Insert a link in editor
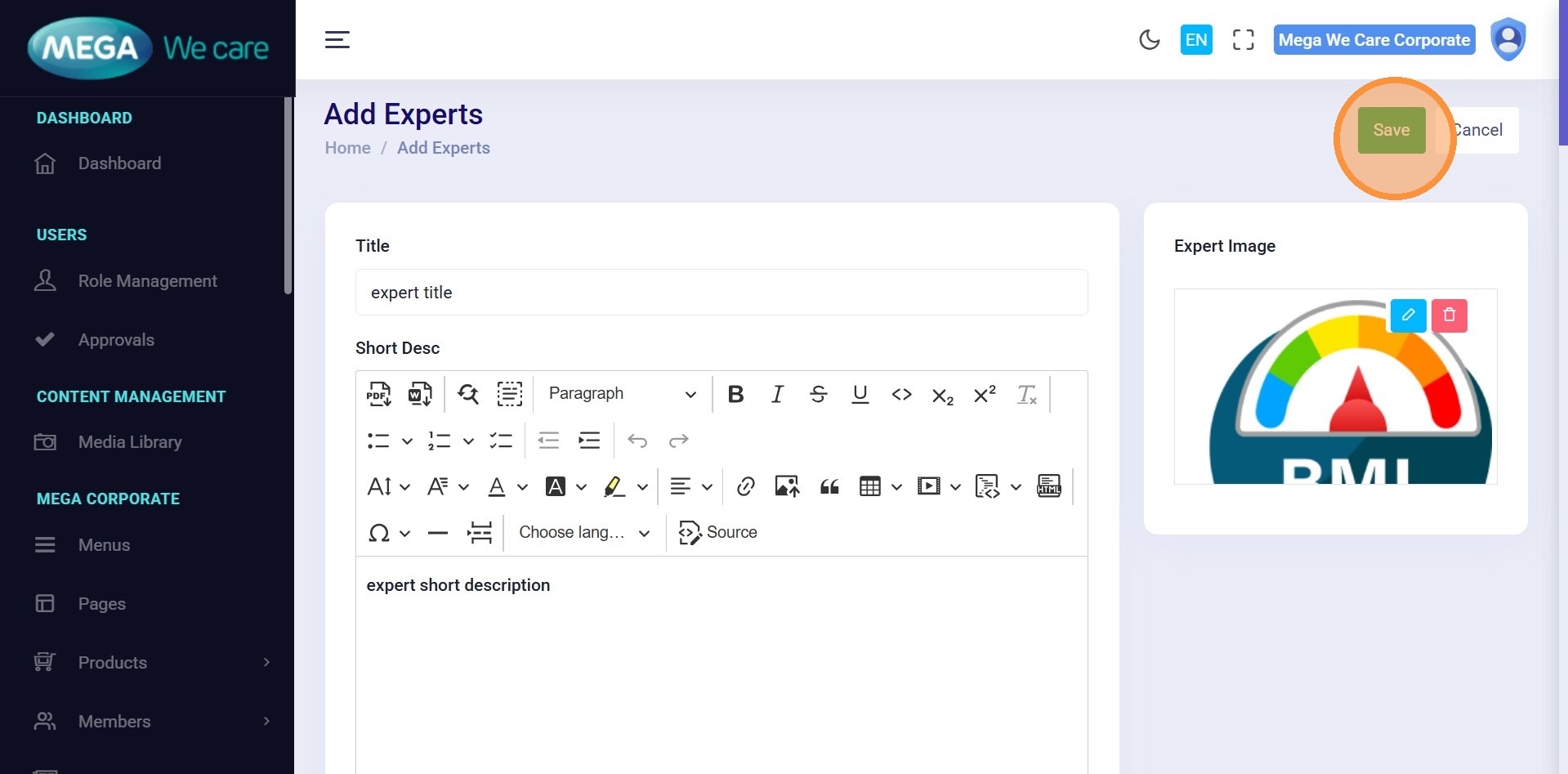This screenshot has width=1568, height=774. coord(745,487)
